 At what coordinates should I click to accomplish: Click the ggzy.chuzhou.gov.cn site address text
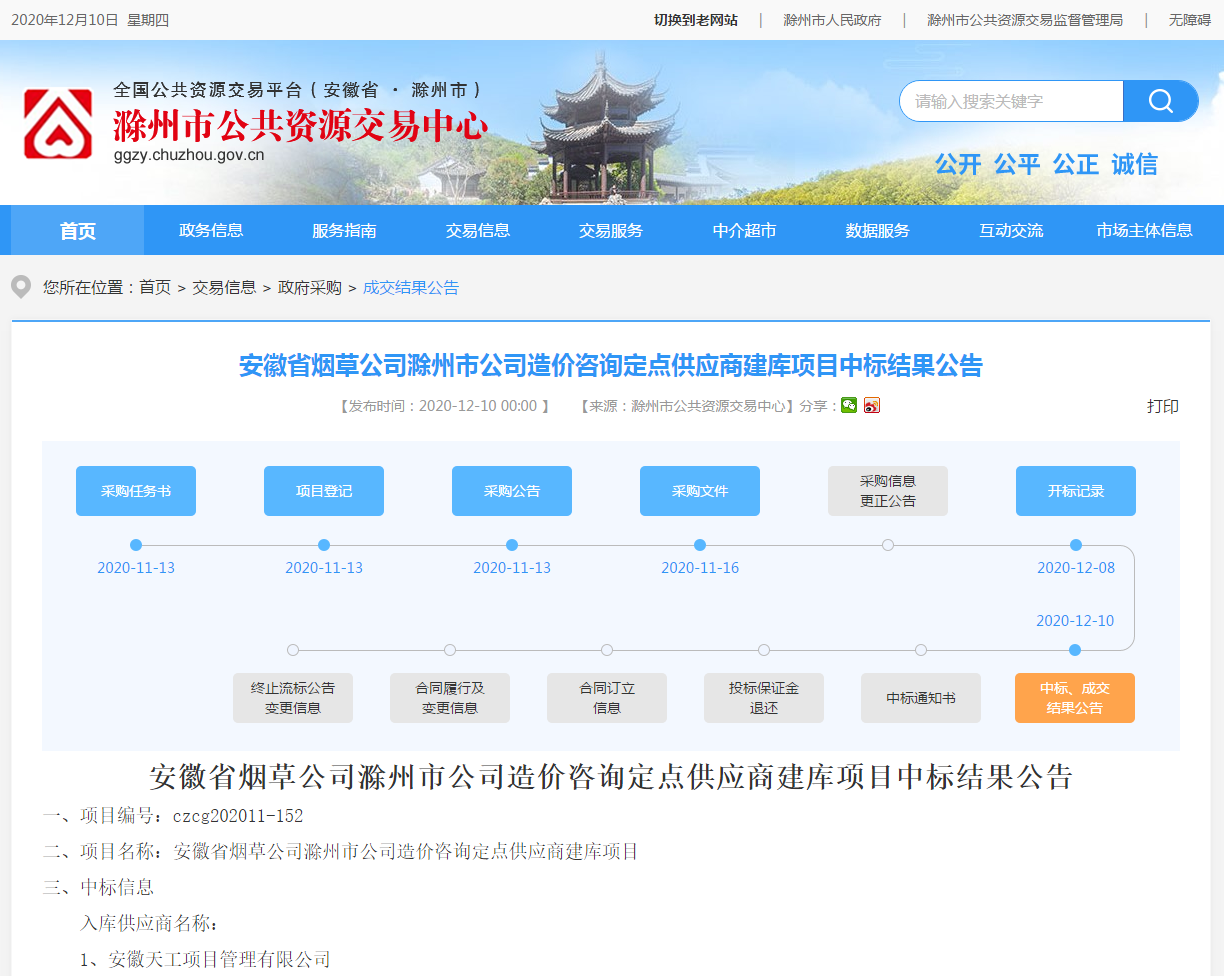click(189, 155)
